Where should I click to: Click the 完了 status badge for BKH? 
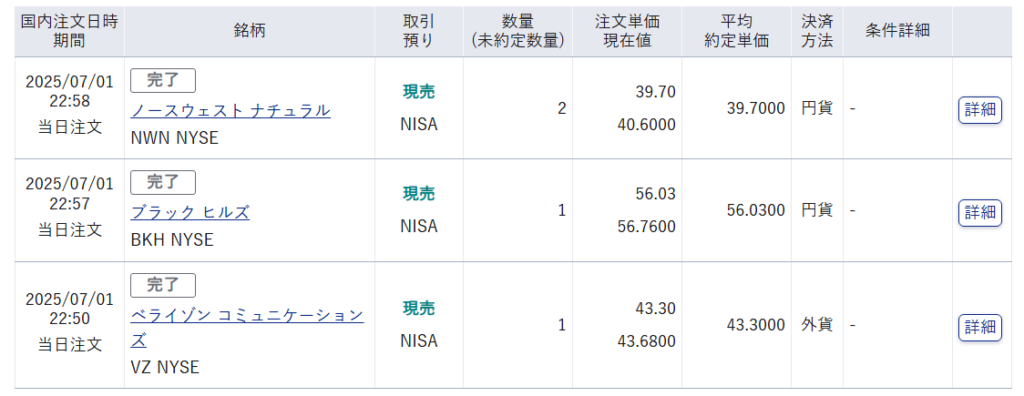[x=163, y=183]
